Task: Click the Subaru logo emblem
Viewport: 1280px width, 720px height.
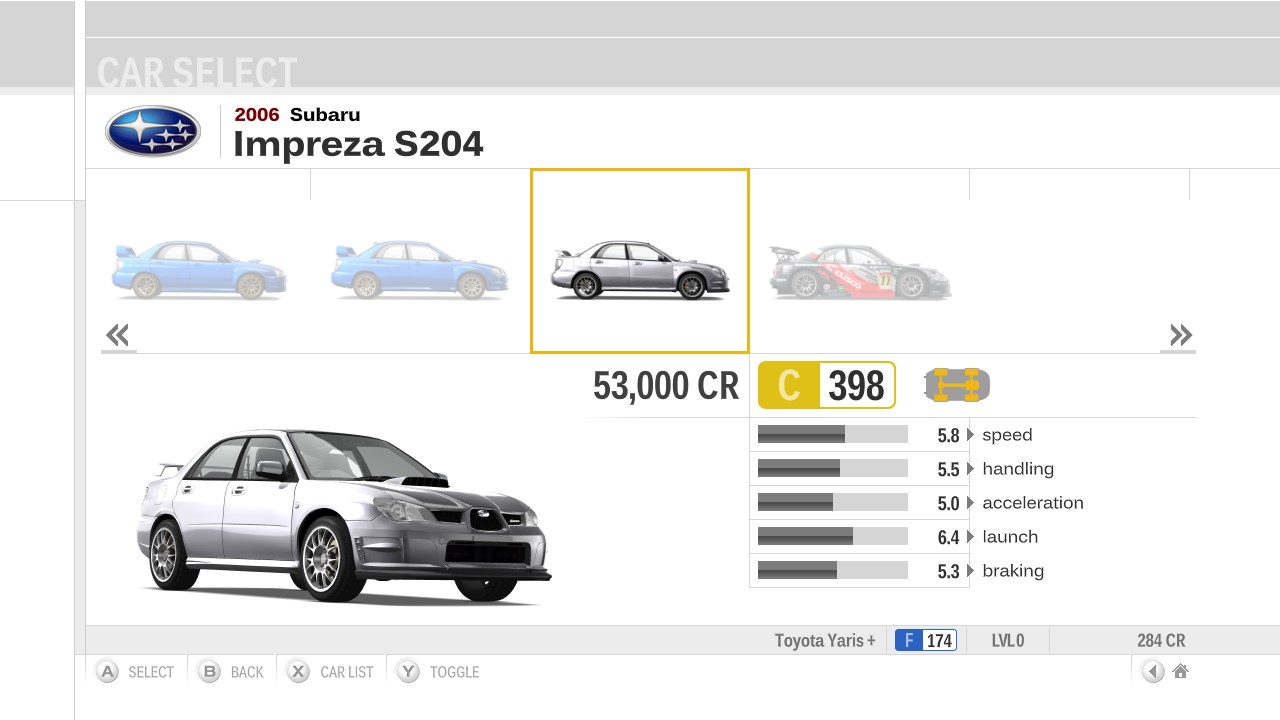Action: [153, 131]
